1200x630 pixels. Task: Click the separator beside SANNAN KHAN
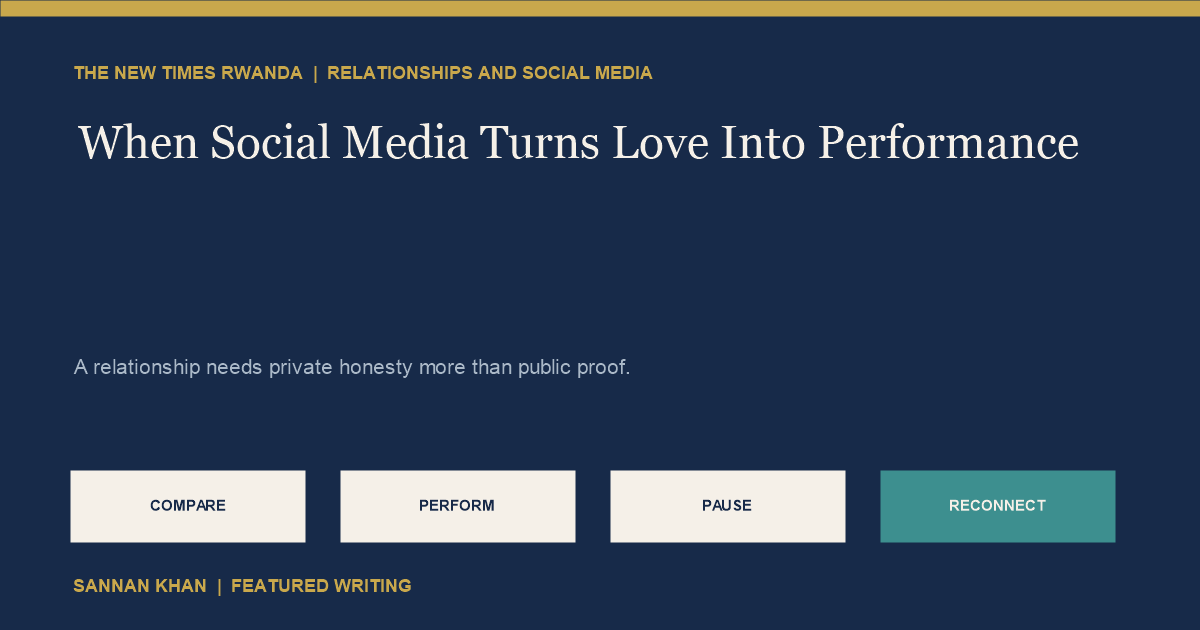(219, 586)
